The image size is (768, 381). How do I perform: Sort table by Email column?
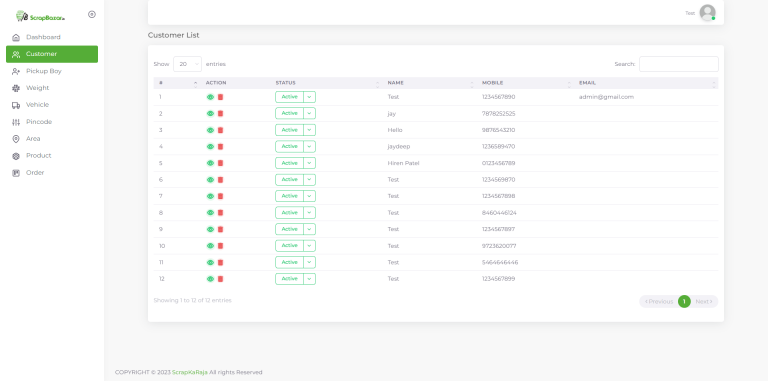646,83
